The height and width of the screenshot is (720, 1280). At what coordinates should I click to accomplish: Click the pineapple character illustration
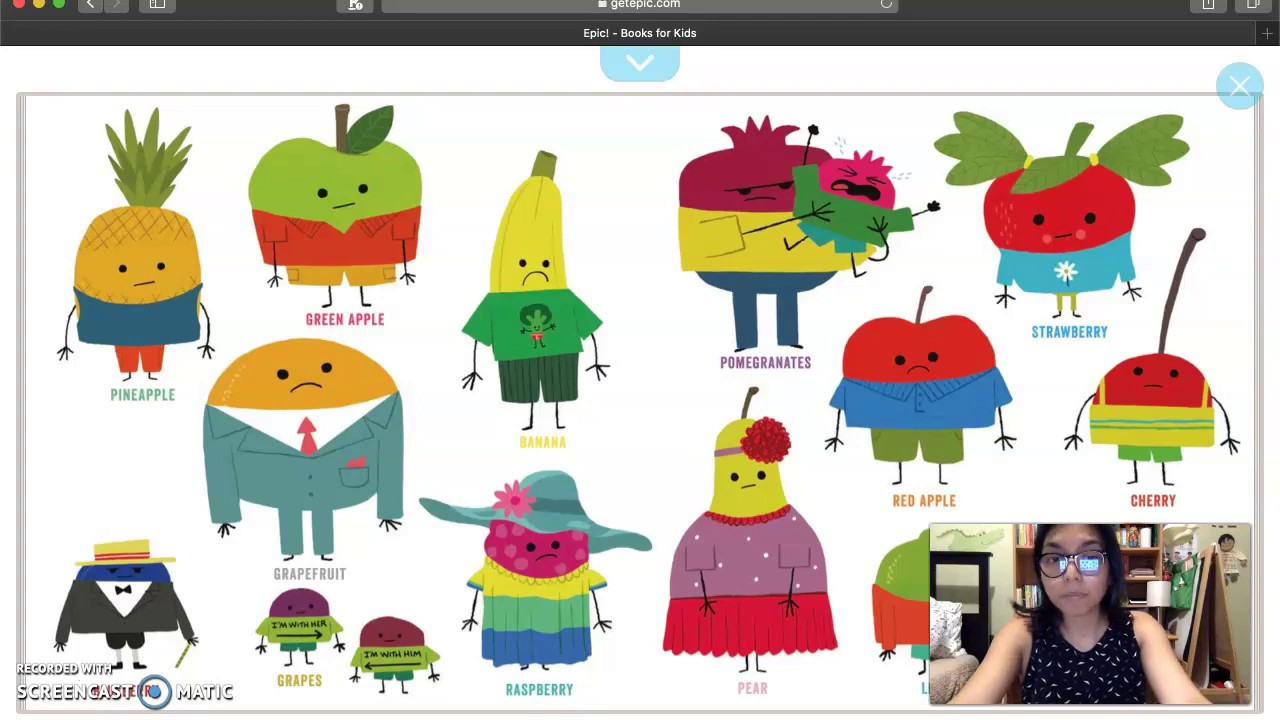(137, 243)
